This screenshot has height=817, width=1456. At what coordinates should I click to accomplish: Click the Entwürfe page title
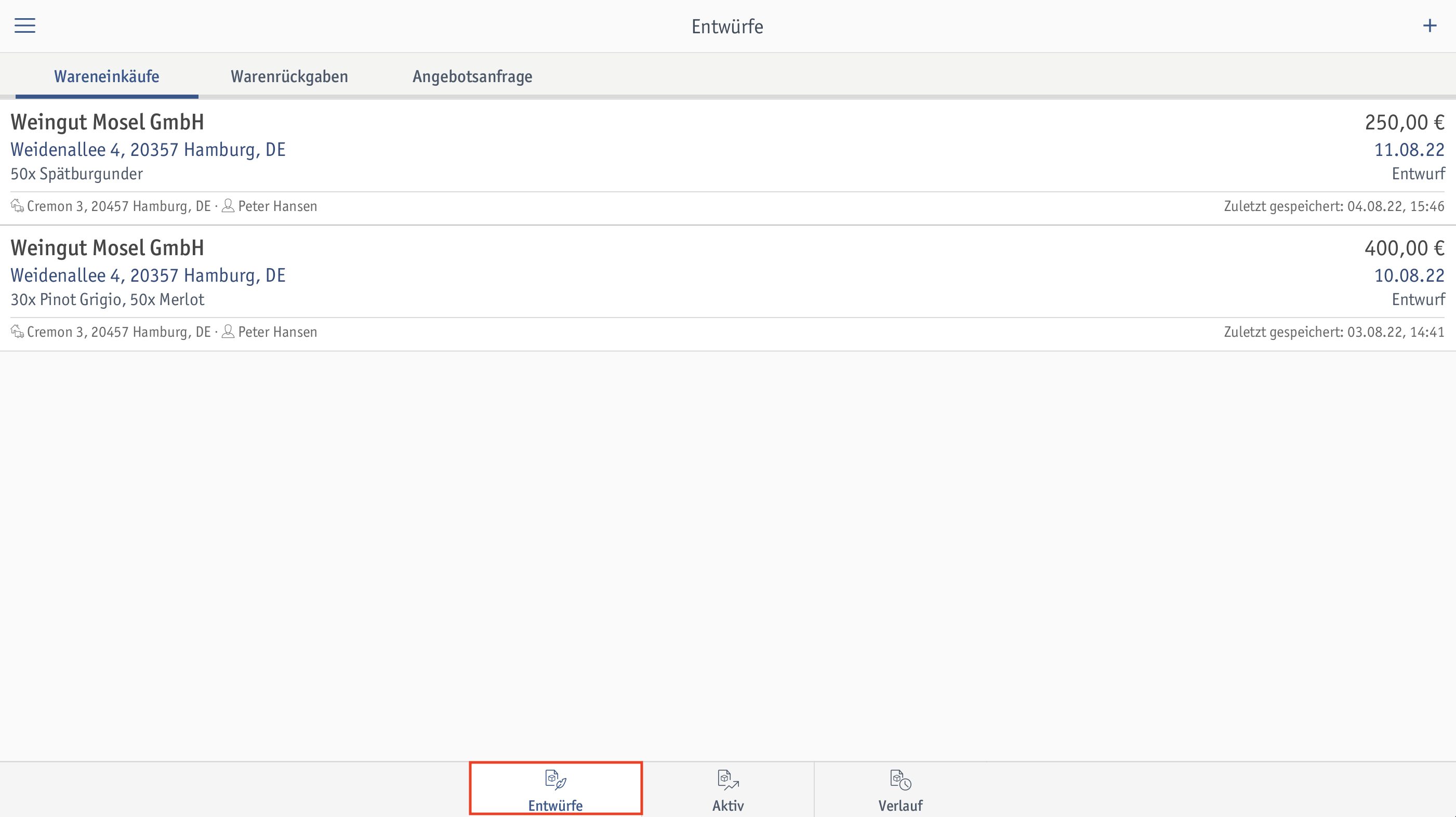coord(727,27)
